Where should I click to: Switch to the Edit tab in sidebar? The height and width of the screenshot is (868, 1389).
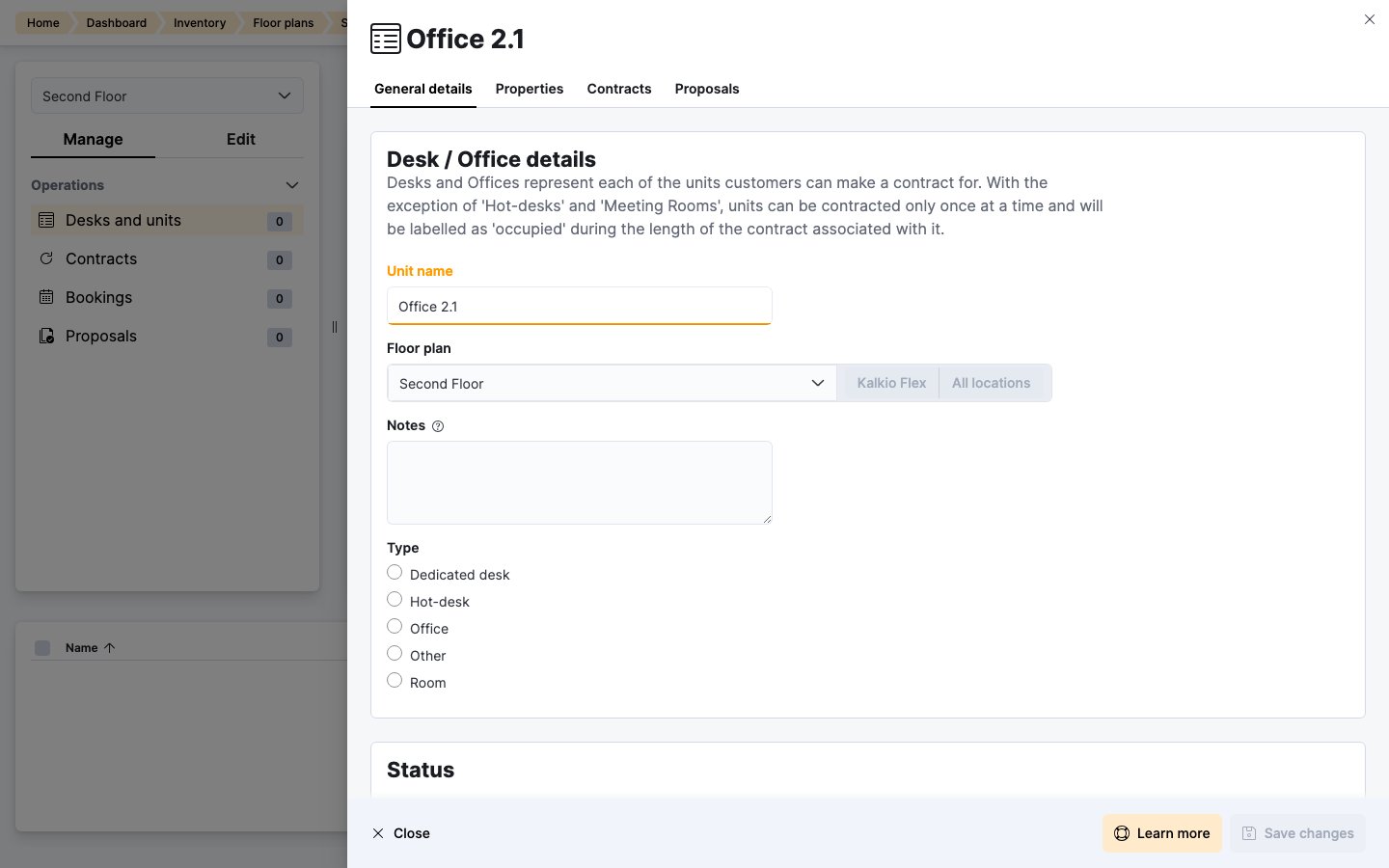coord(241,139)
